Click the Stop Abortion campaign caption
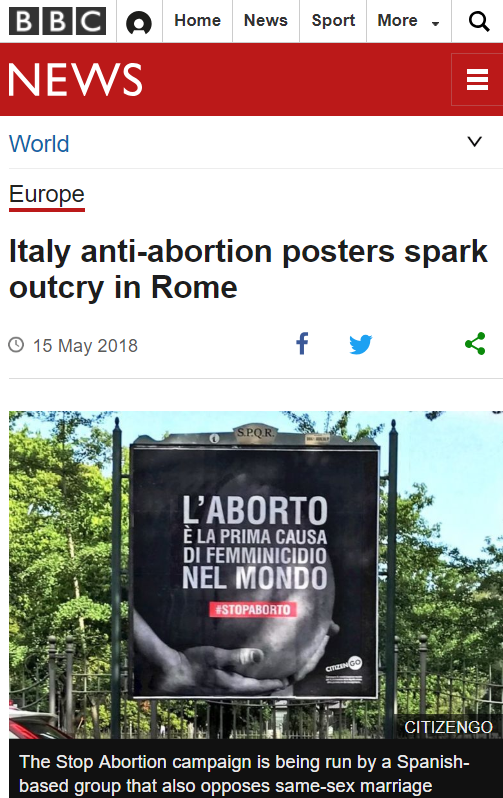This screenshot has width=503, height=798. pyautogui.click(x=244, y=774)
